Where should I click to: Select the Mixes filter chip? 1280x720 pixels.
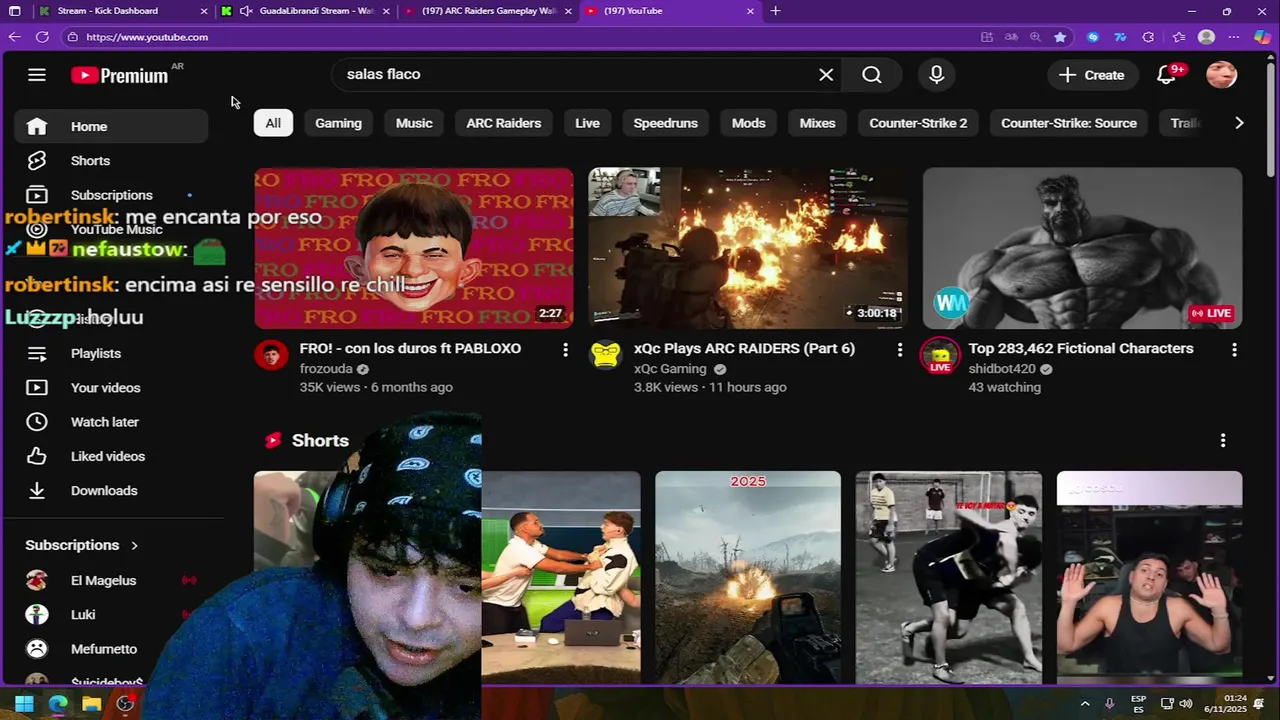(817, 123)
